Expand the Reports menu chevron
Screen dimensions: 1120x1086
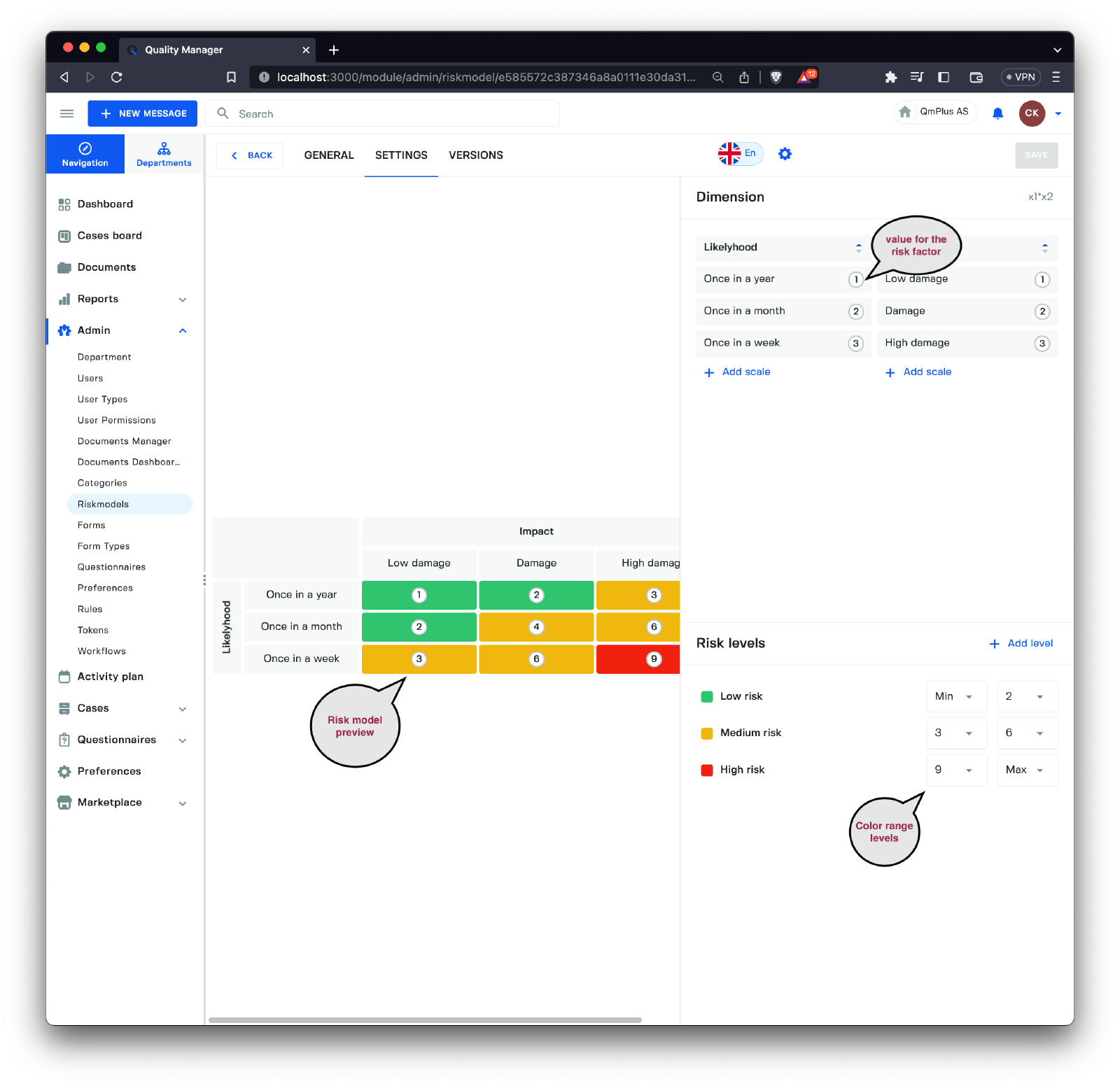pyautogui.click(x=183, y=299)
